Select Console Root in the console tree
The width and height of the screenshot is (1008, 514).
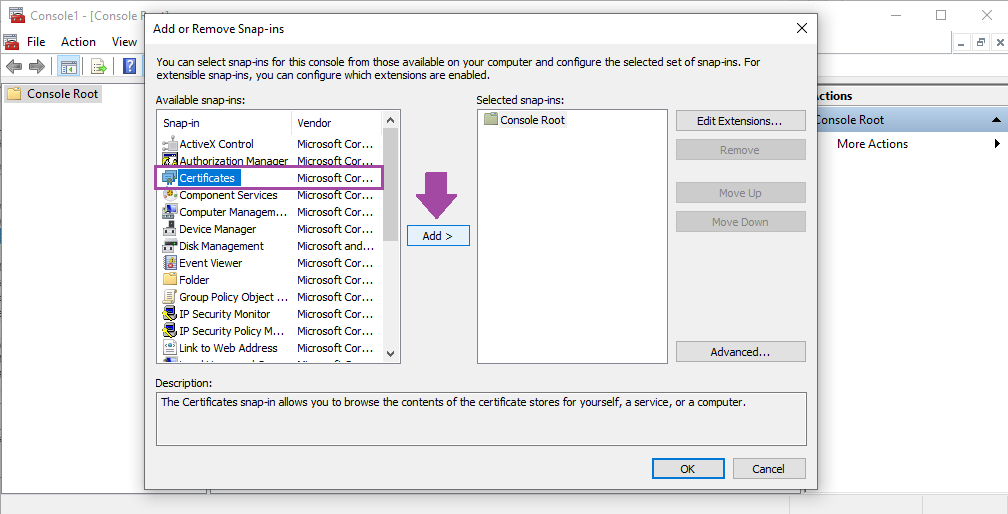pos(62,94)
